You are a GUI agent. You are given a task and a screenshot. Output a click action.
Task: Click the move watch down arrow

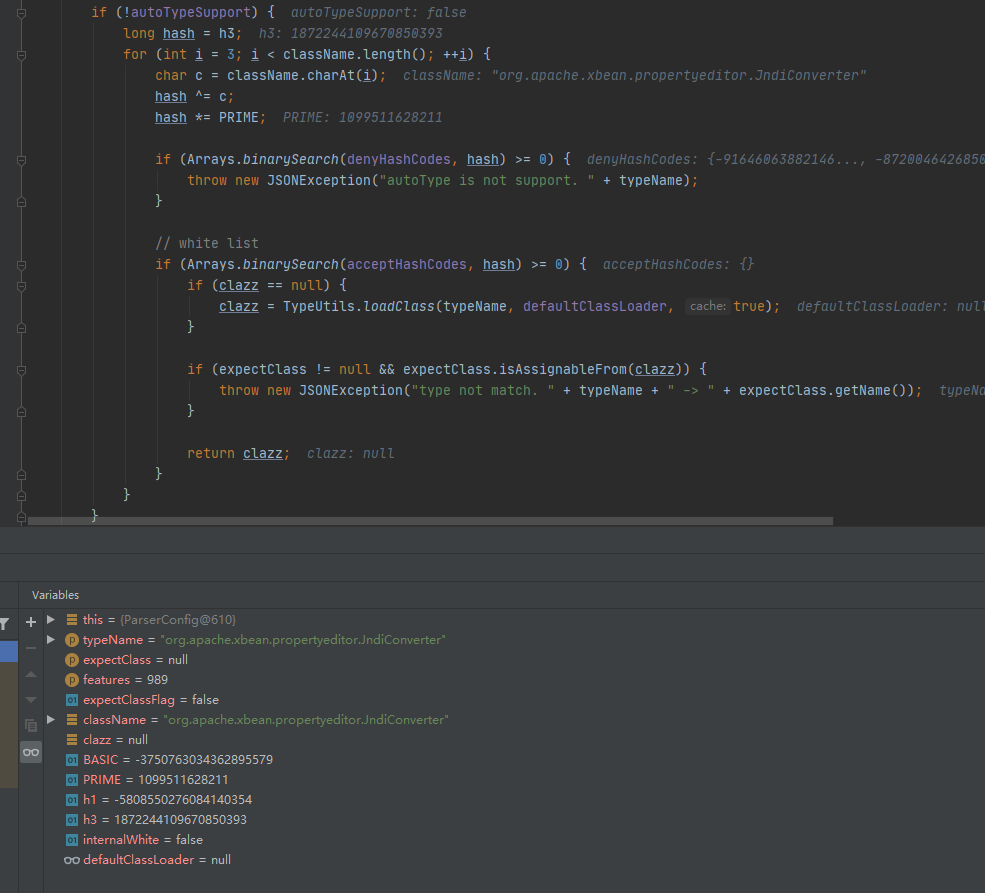[x=31, y=699]
